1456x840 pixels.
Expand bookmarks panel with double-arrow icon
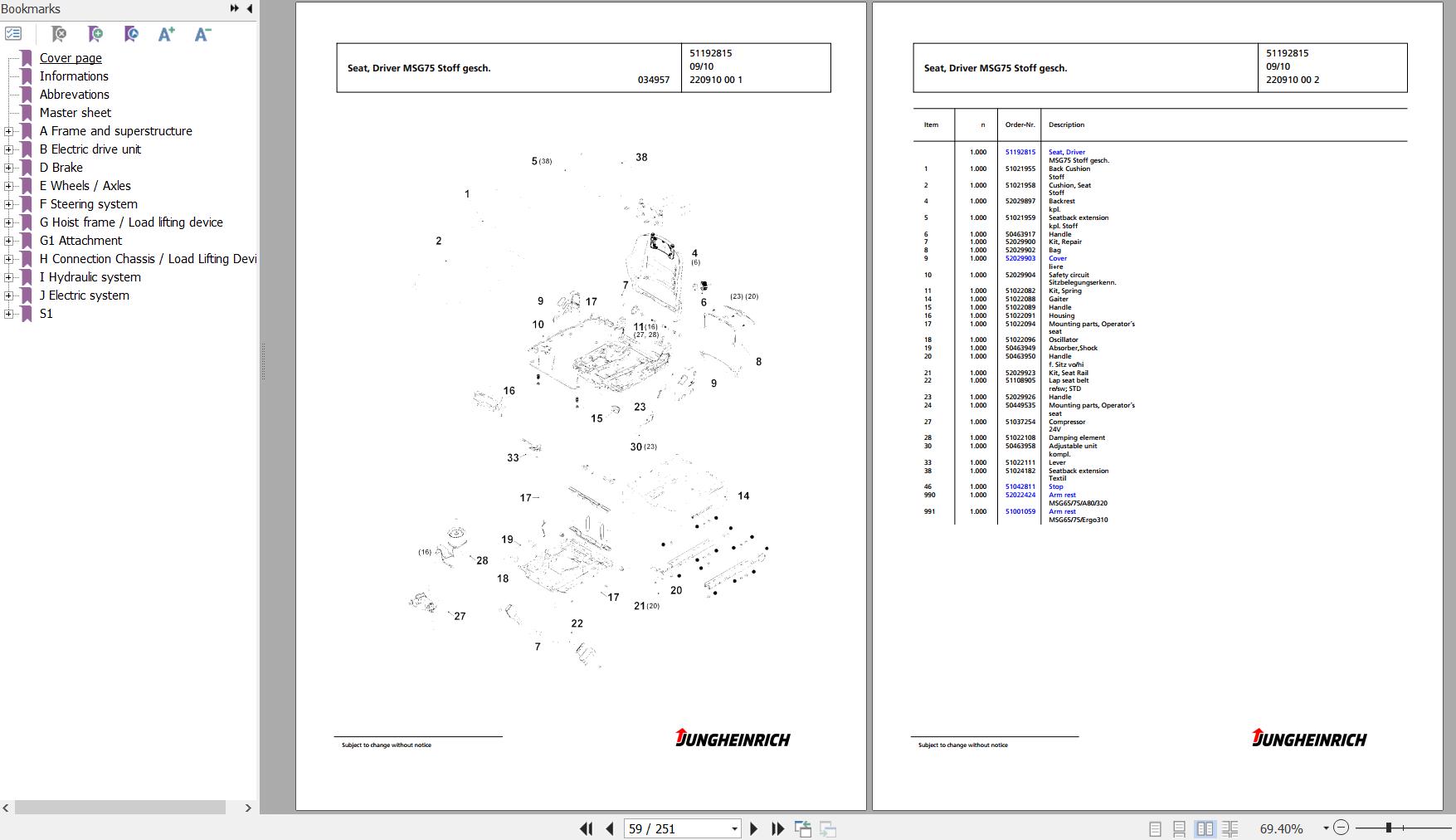[x=234, y=8]
